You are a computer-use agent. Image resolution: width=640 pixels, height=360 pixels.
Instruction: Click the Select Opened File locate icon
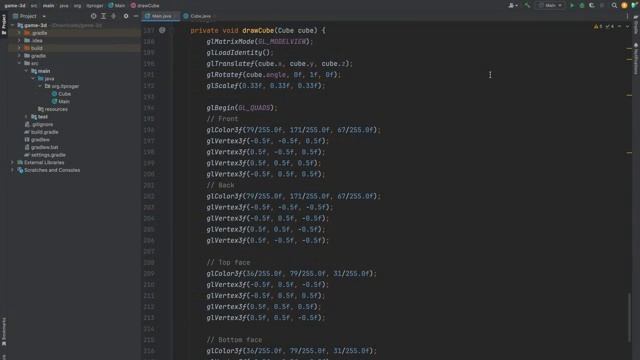93,16
